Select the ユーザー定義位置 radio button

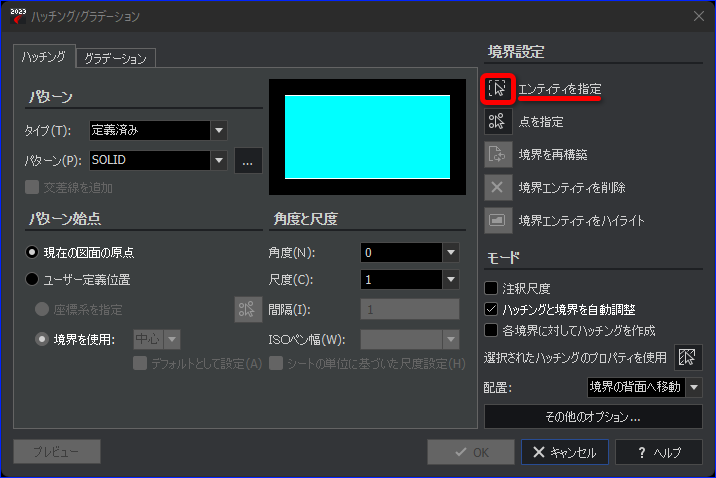point(32,279)
